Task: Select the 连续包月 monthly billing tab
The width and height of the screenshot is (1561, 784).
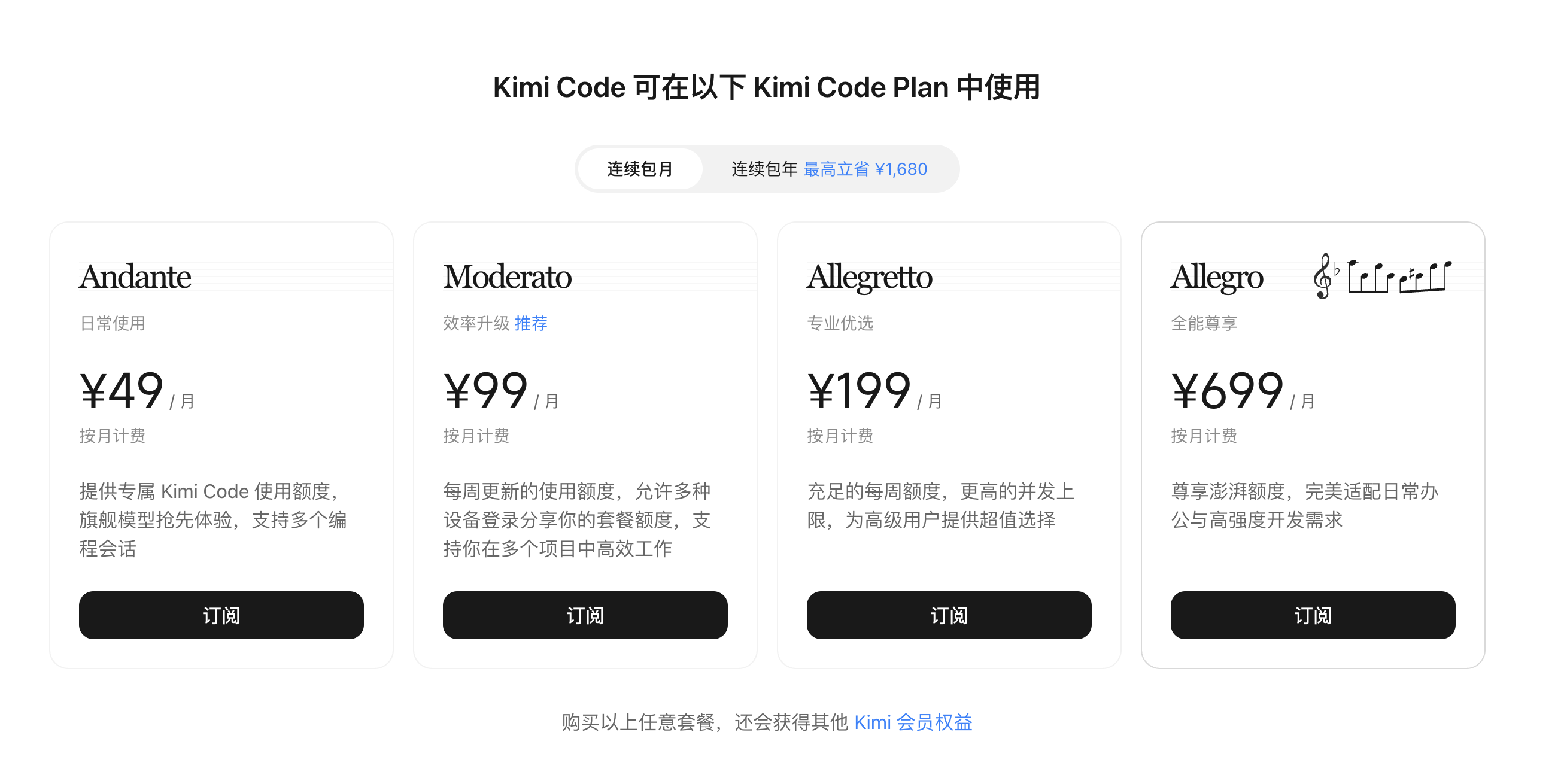Action: 640,169
